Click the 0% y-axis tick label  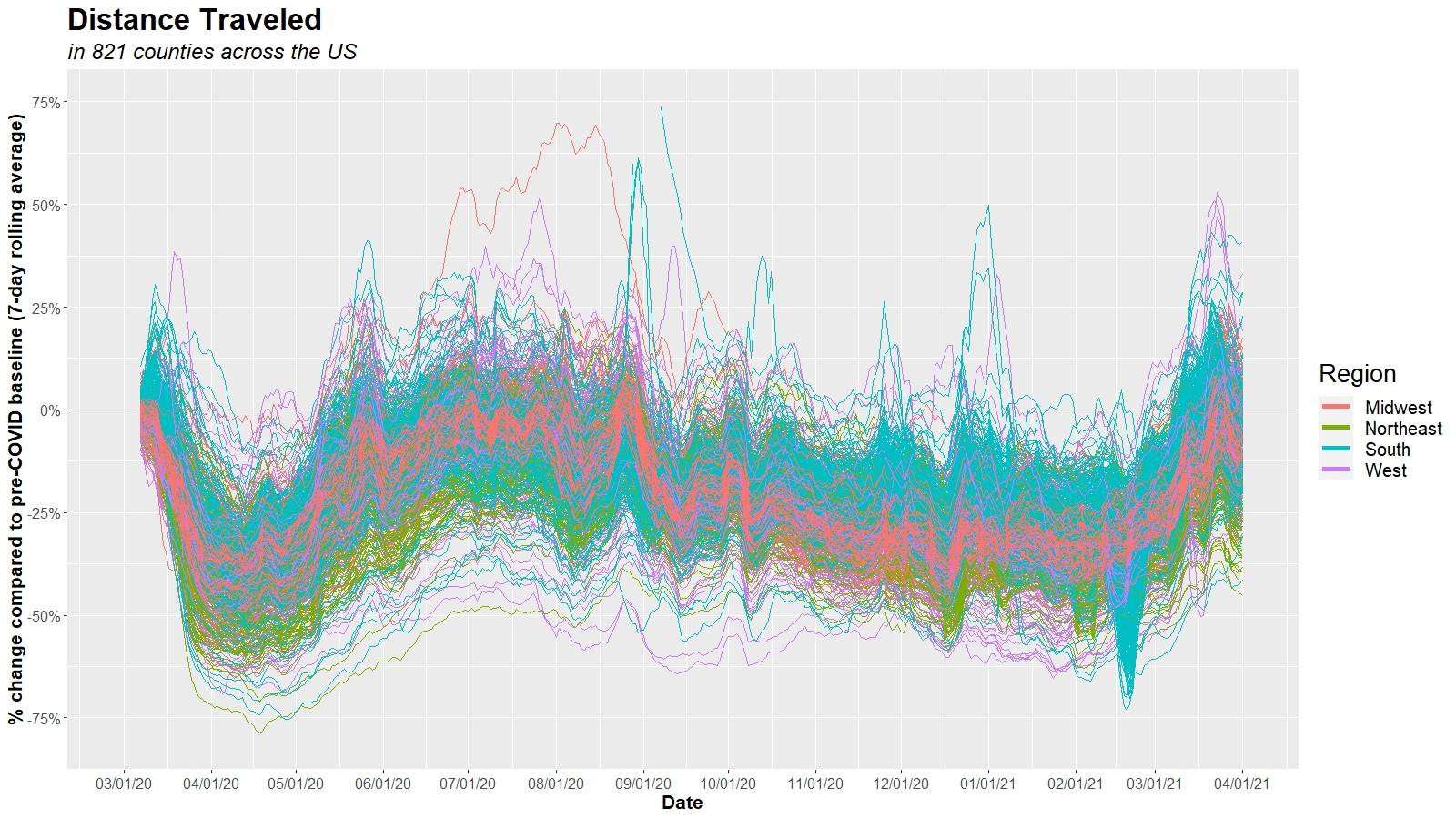(50, 410)
